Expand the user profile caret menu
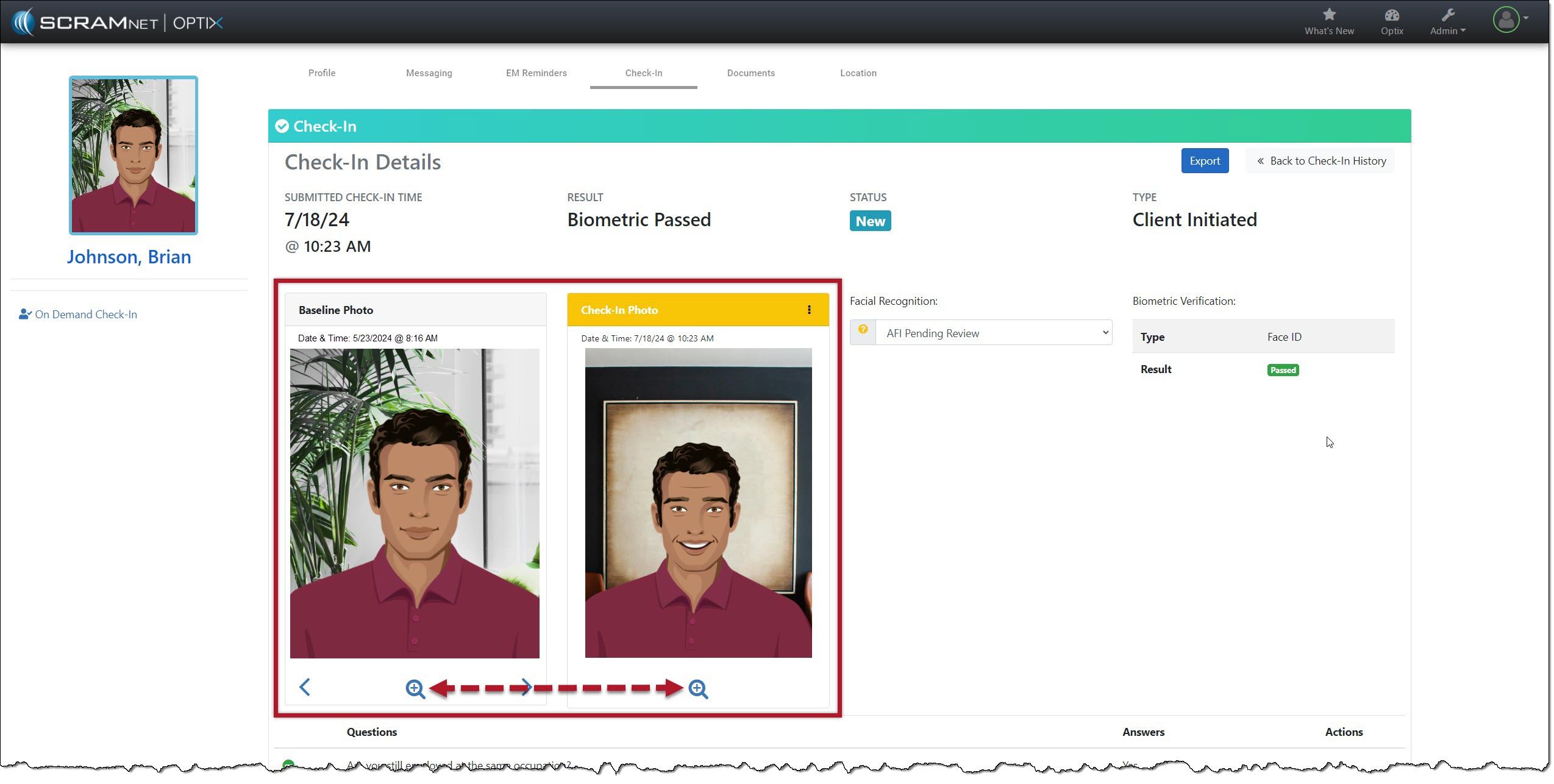The width and height of the screenshot is (1554, 784). 1526,18
